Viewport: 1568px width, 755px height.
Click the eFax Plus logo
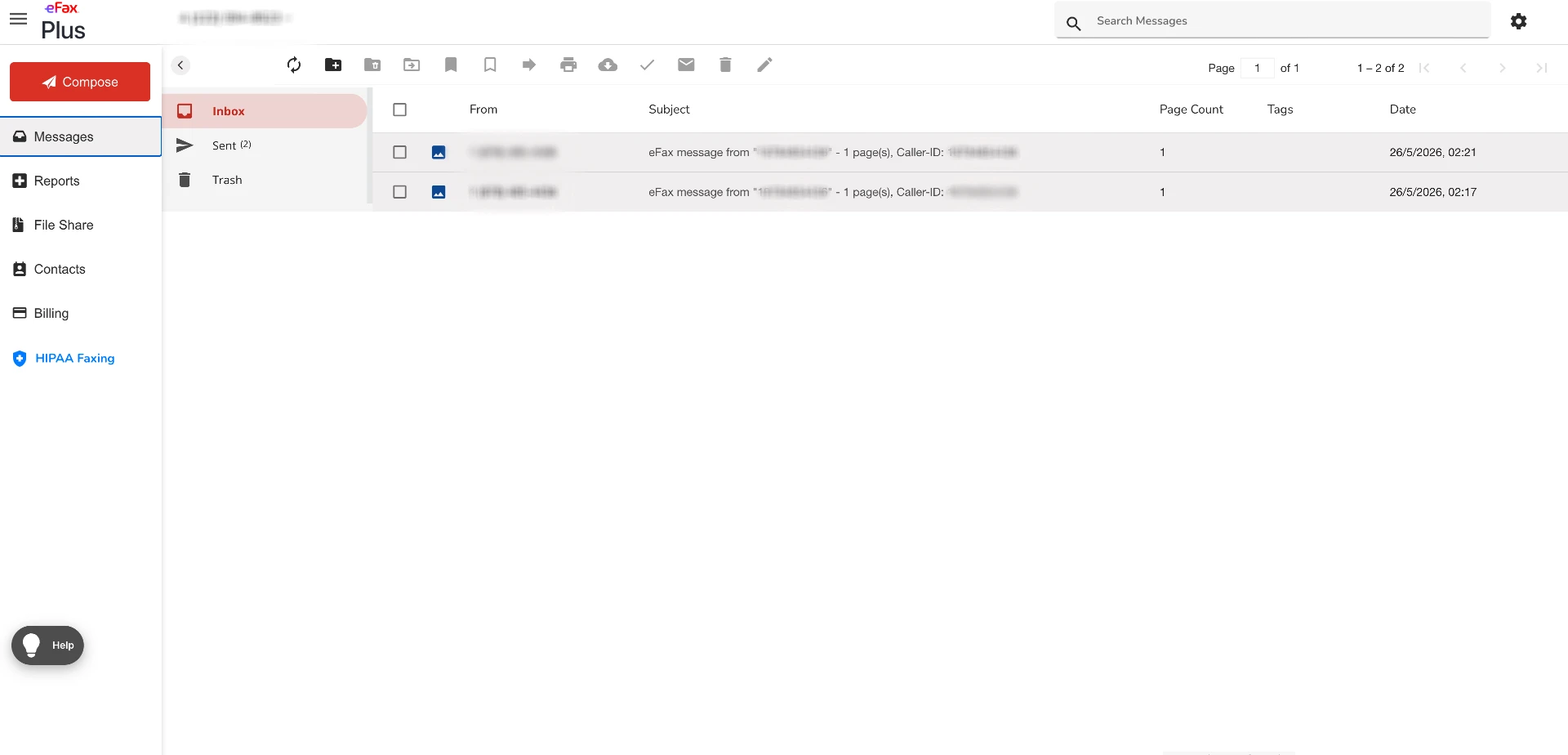pos(63,21)
